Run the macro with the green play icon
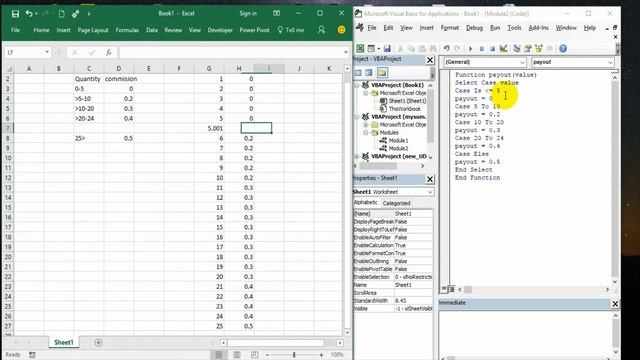The width and height of the screenshot is (640, 360). click(470, 49)
